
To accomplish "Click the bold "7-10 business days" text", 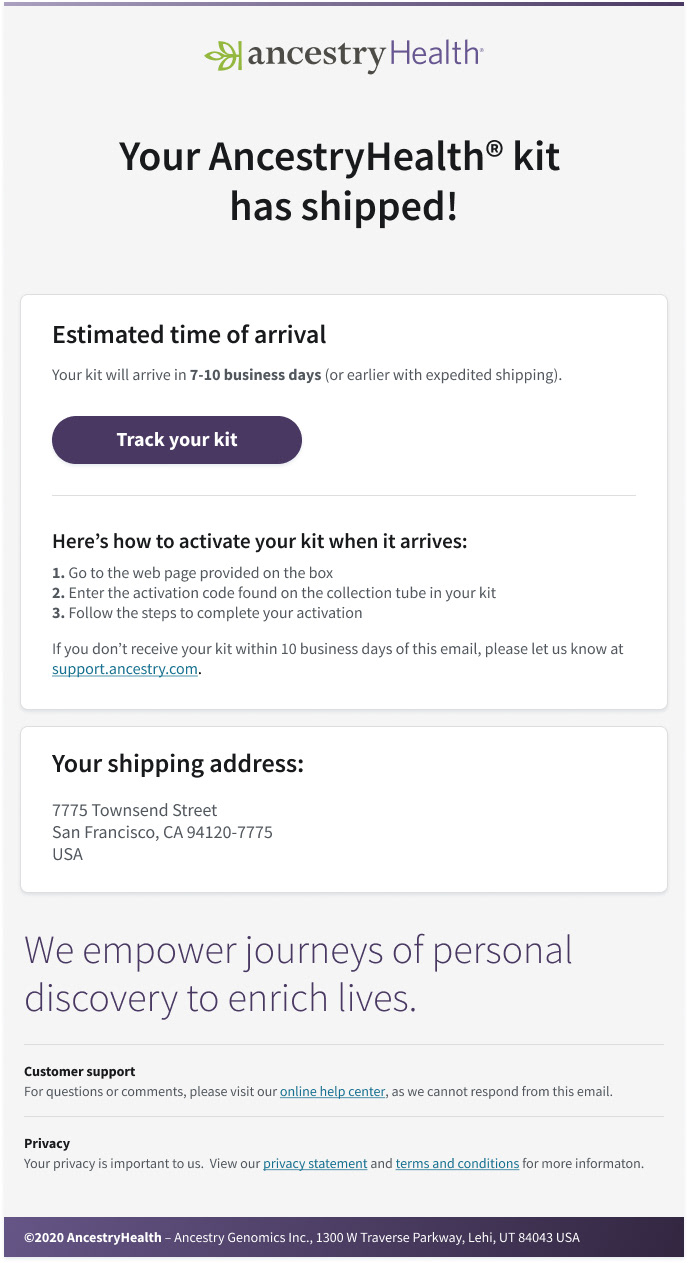I will pos(255,376).
